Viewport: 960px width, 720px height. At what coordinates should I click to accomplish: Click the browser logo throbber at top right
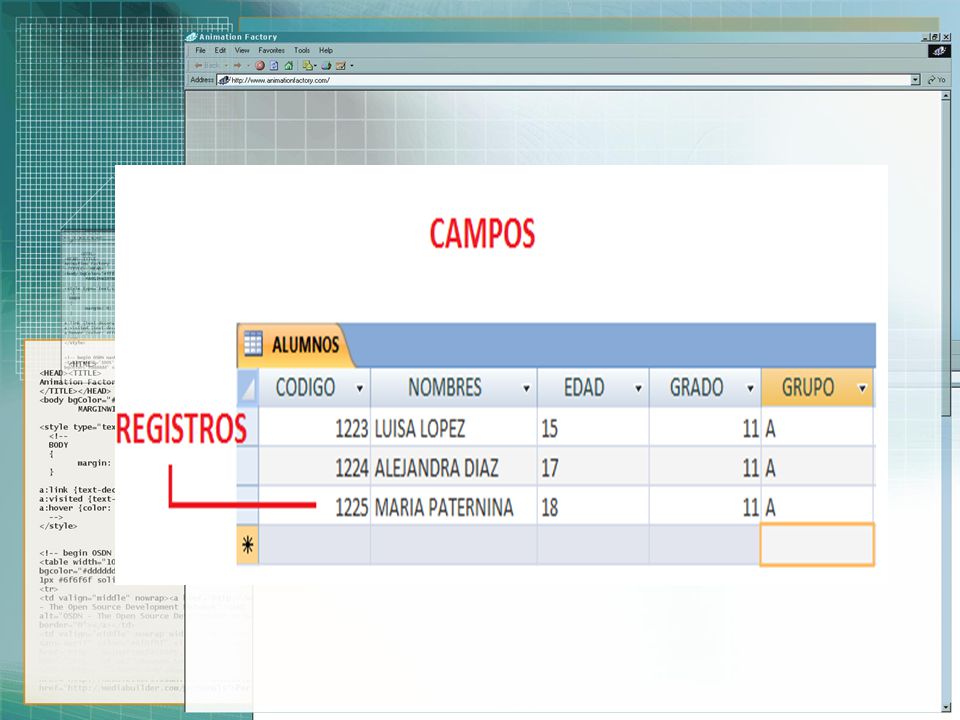point(939,51)
